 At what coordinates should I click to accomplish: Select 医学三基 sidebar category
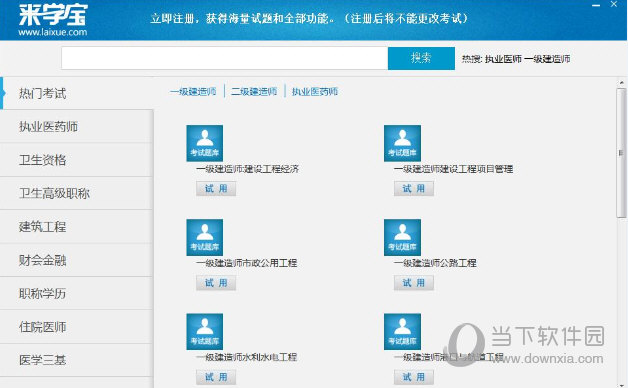pyautogui.click(x=76, y=360)
